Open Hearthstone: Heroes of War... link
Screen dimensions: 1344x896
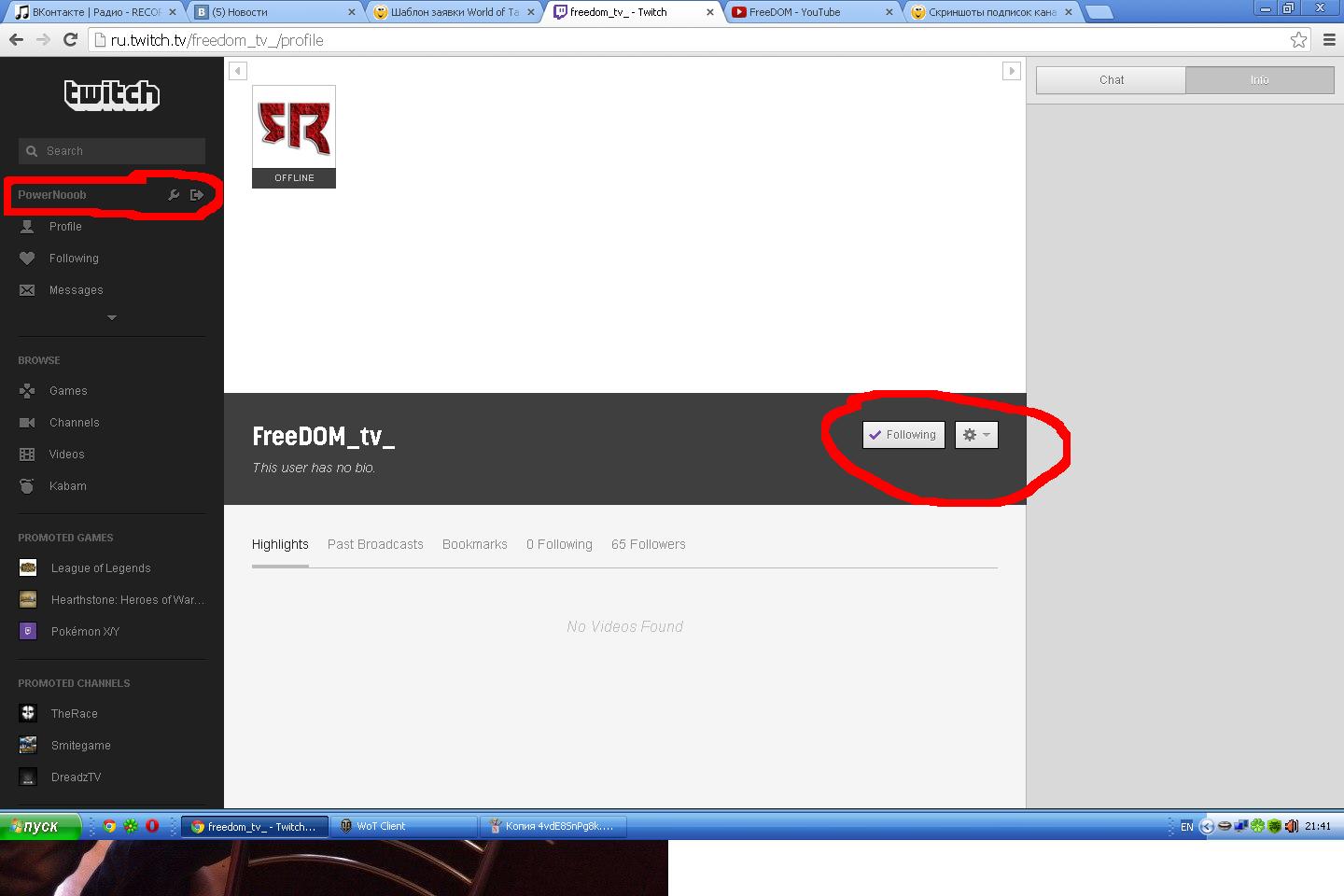[128, 600]
